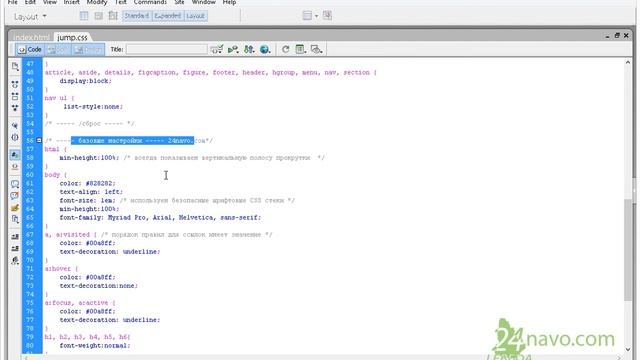Enable Layout mode button
The height and width of the screenshot is (360, 640).
click(196, 16)
